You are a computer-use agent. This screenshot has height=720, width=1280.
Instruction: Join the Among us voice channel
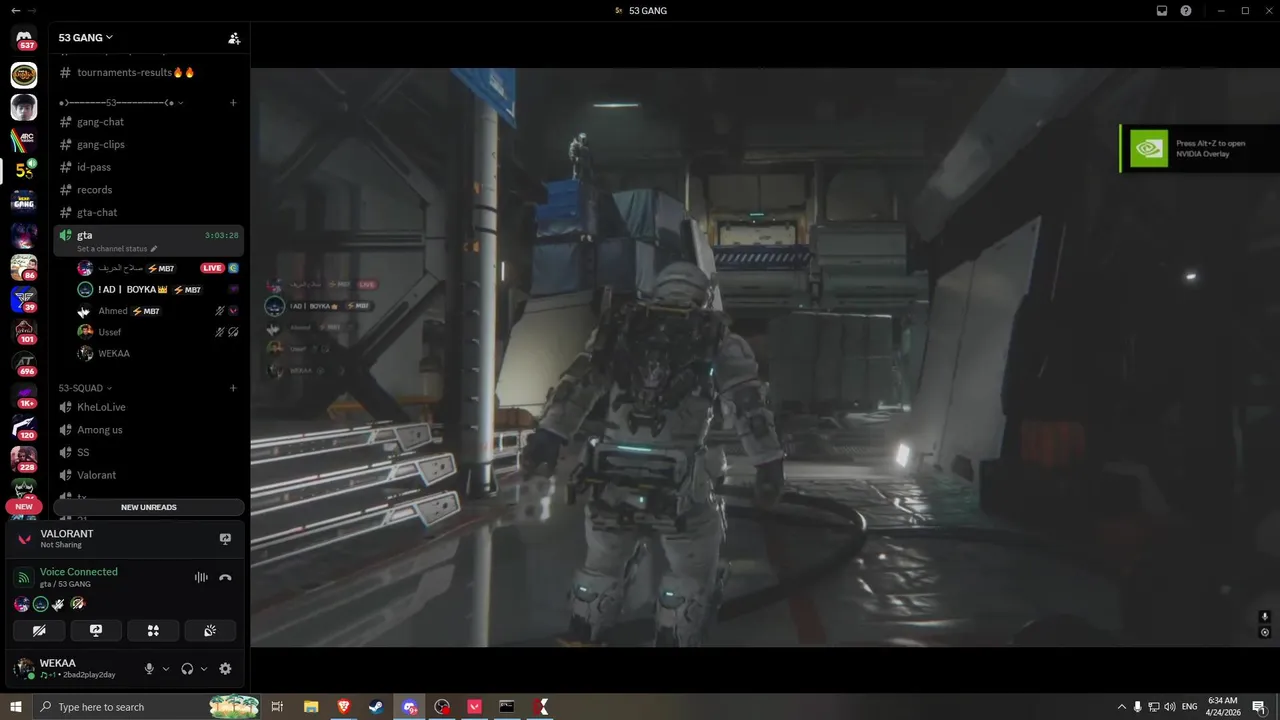coord(148,430)
